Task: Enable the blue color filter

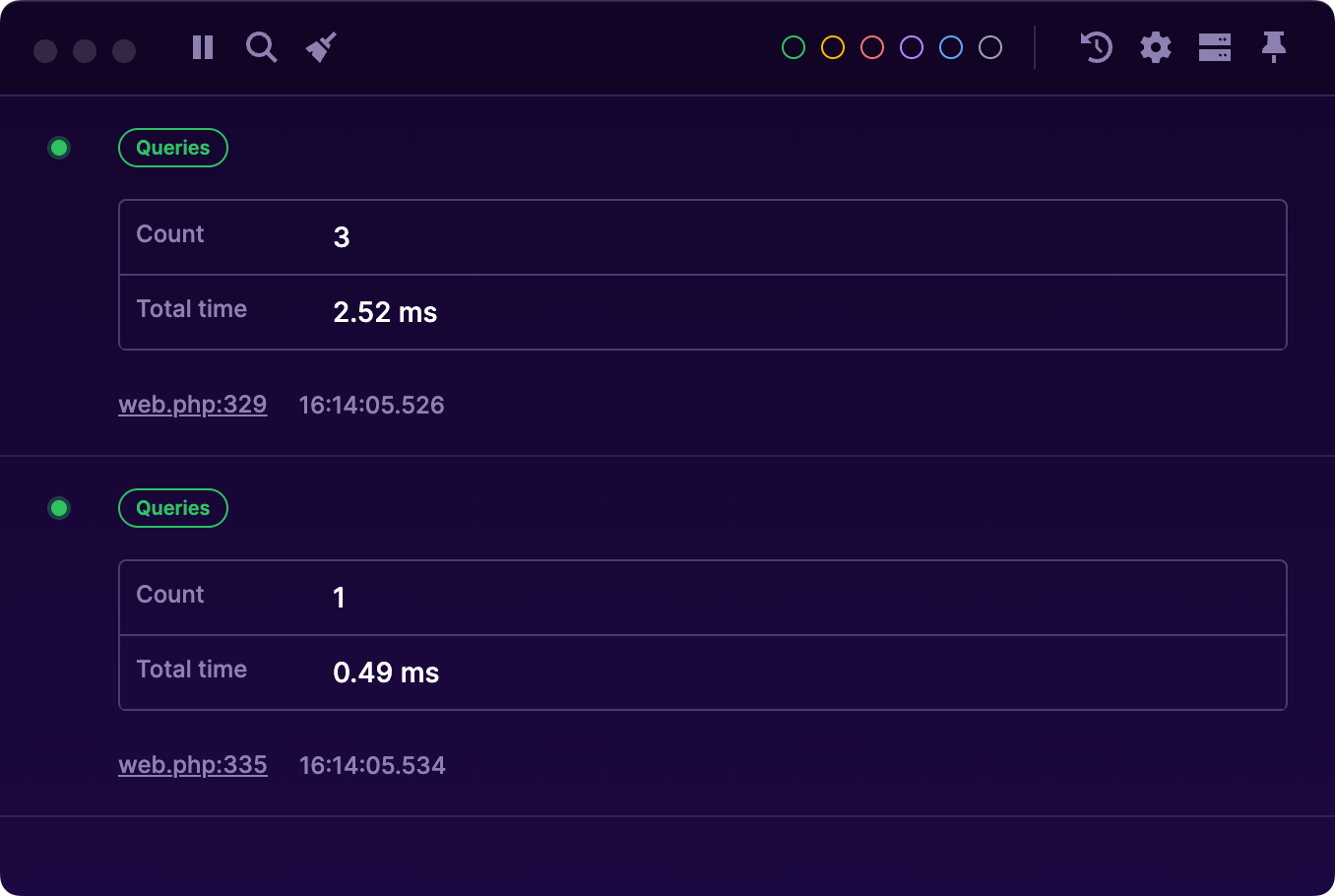Action: click(x=950, y=46)
